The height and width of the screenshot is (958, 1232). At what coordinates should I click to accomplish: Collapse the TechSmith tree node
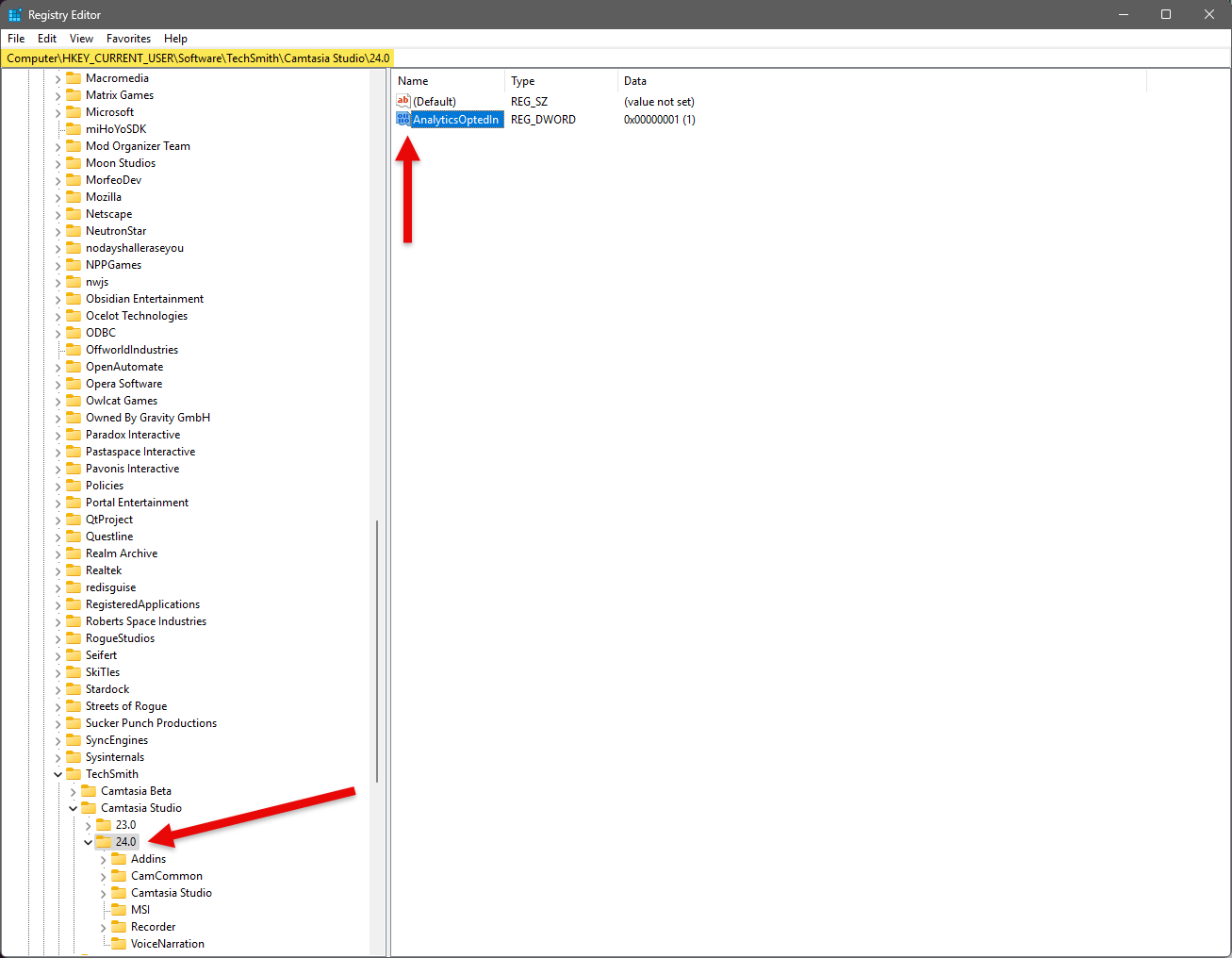point(57,774)
